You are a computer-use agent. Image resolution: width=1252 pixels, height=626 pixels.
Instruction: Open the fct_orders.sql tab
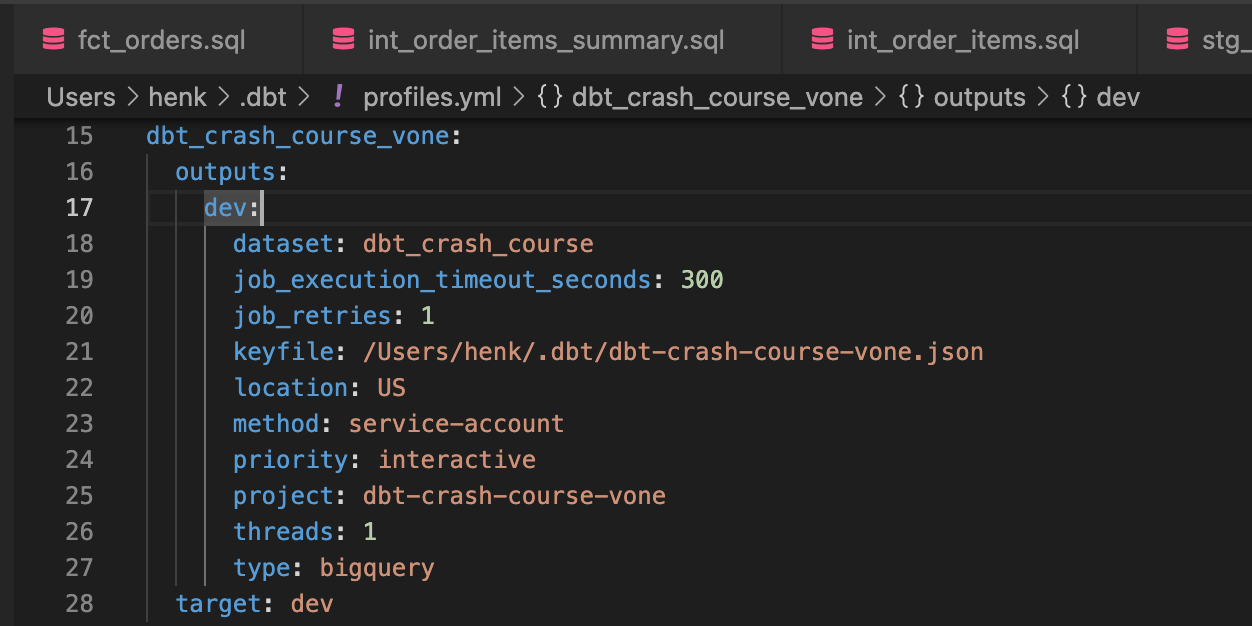159,40
